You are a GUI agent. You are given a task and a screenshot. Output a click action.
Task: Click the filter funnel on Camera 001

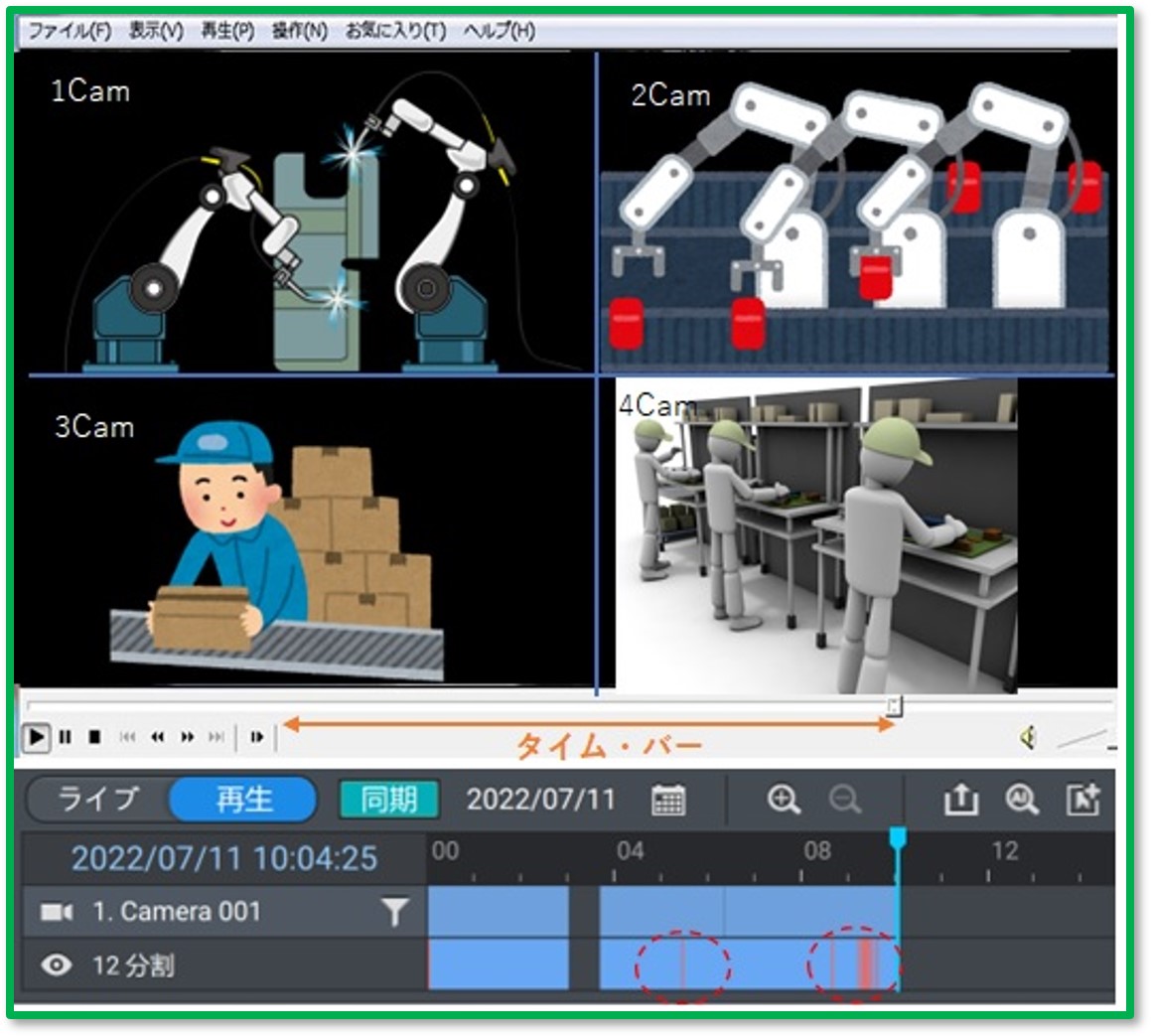(x=394, y=912)
